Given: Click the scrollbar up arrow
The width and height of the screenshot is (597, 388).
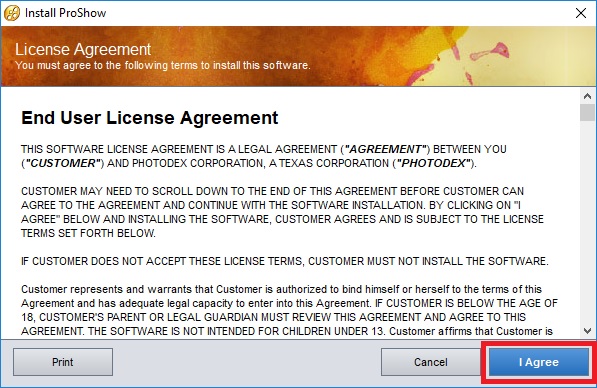Looking at the screenshot, I should pos(587,96).
